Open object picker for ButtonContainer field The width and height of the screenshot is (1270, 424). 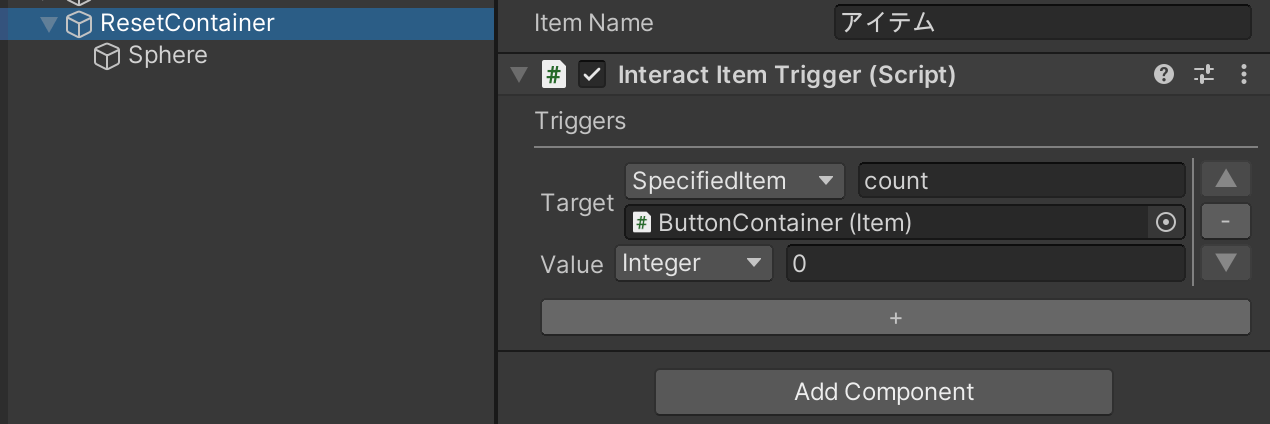(x=1165, y=223)
